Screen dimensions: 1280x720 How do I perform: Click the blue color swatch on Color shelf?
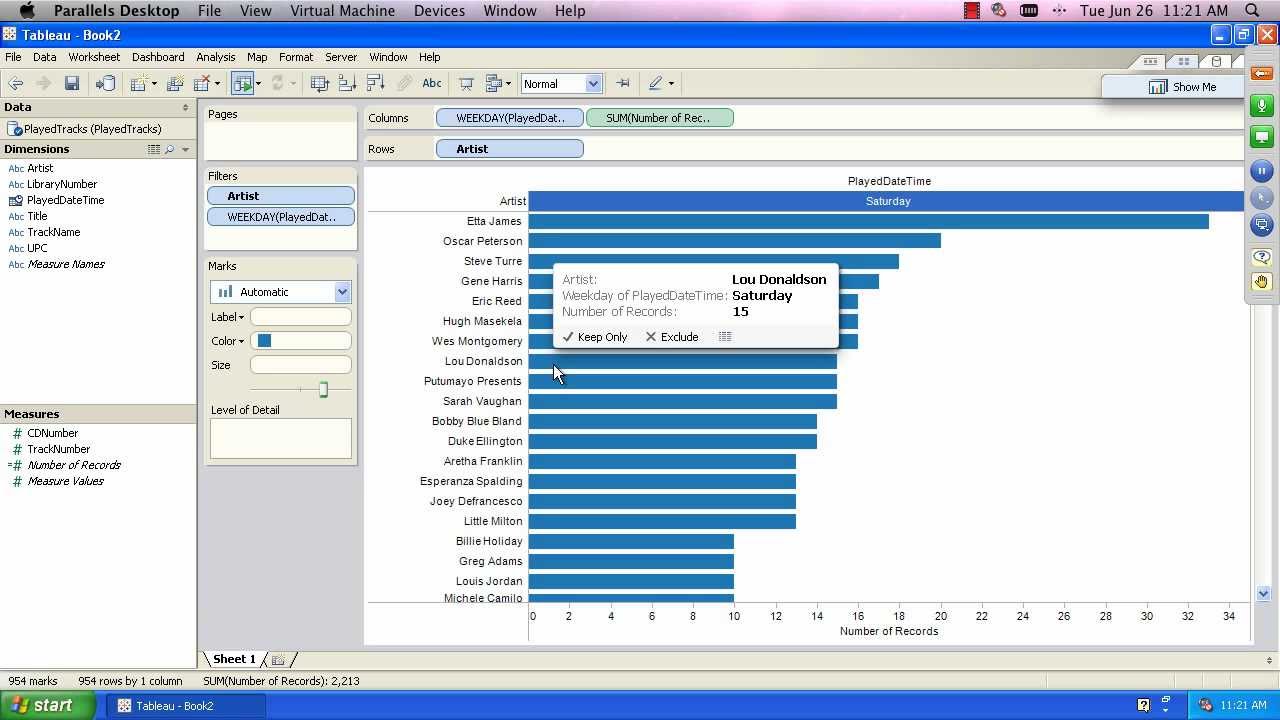pos(264,341)
